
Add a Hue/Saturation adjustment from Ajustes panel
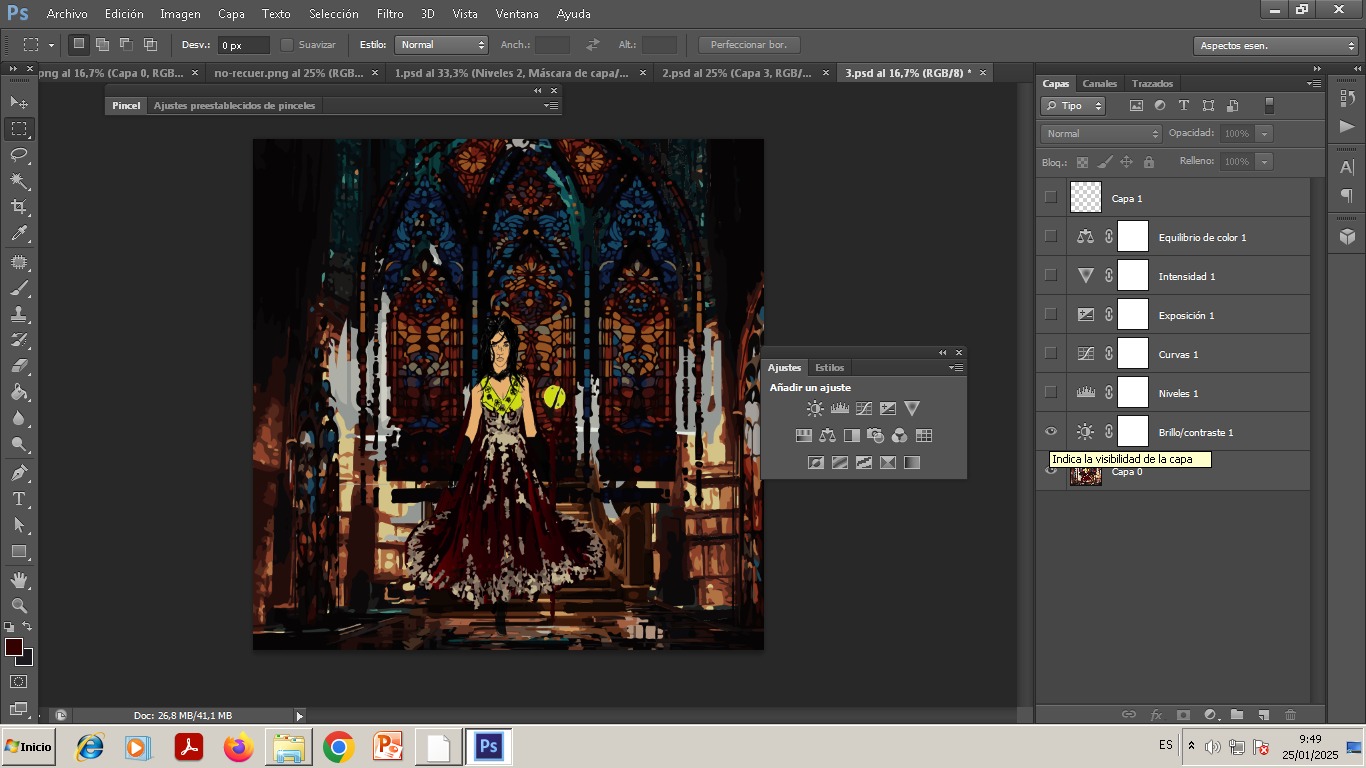pyautogui.click(x=803, y=436)
